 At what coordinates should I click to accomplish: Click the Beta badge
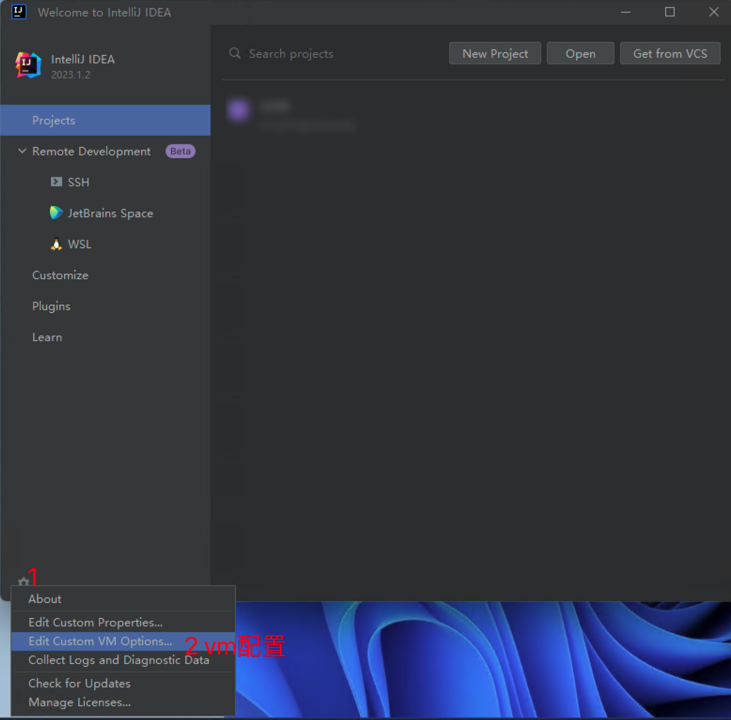[180, 151]
